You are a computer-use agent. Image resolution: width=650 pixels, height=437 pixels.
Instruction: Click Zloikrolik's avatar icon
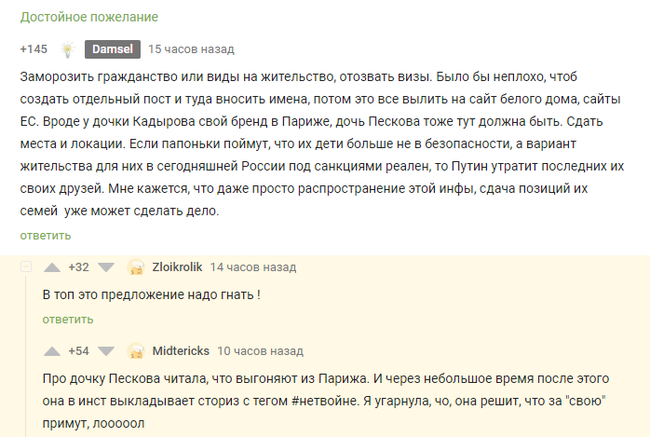click(137, 268)
